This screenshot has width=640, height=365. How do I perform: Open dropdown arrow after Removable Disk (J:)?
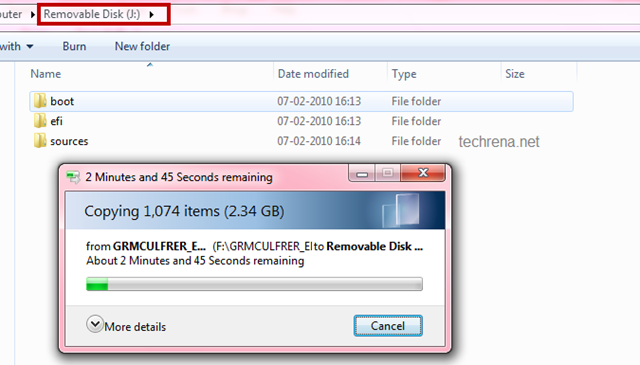(x=152, y=15)
